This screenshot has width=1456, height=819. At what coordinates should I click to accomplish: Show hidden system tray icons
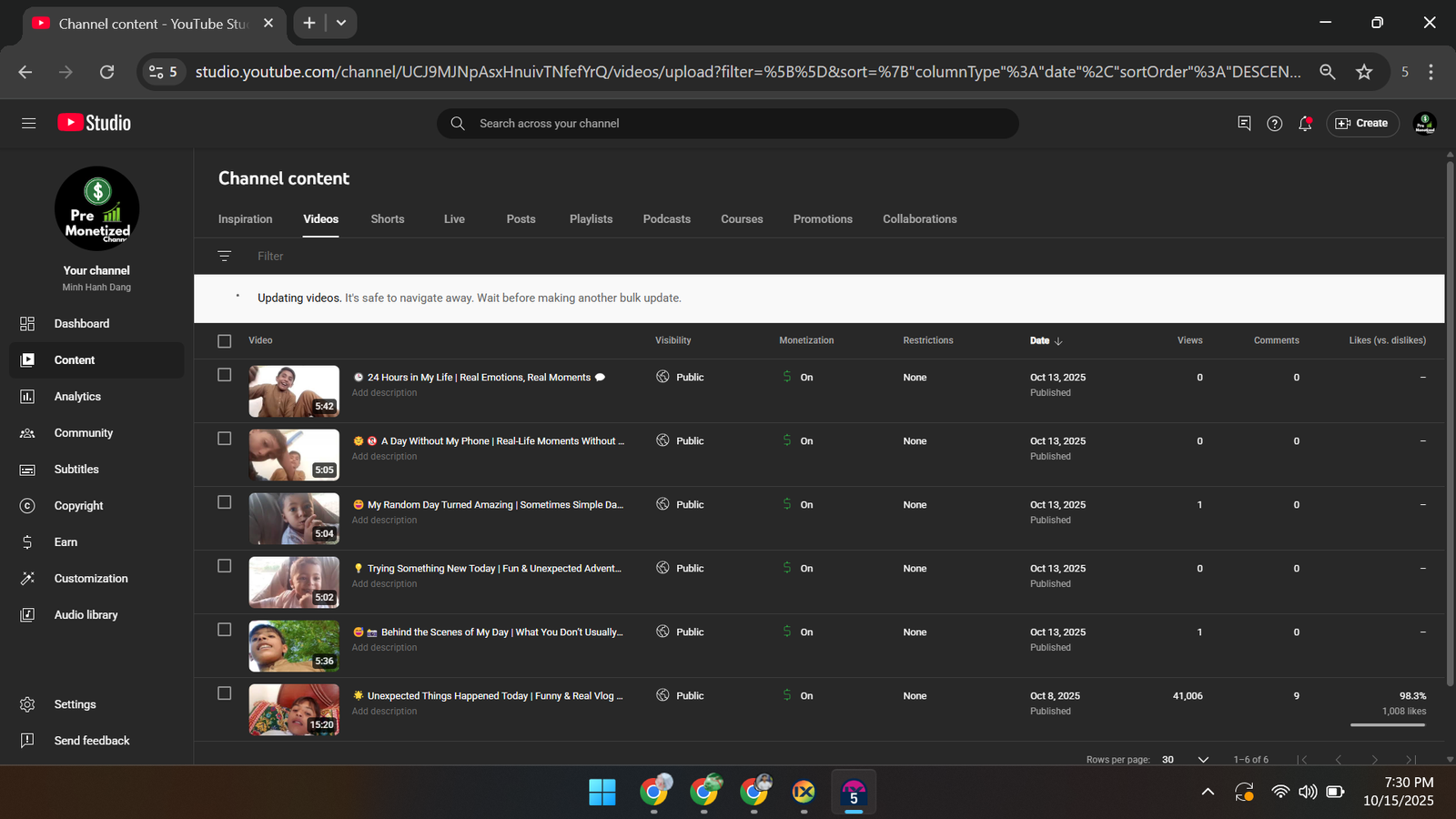point(1208,792)
